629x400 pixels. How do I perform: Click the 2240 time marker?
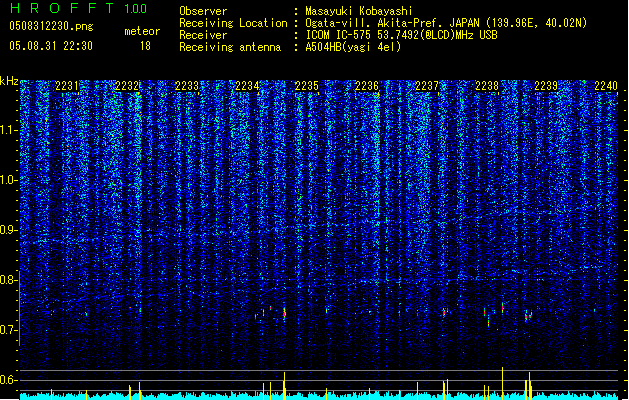(606, 86)
